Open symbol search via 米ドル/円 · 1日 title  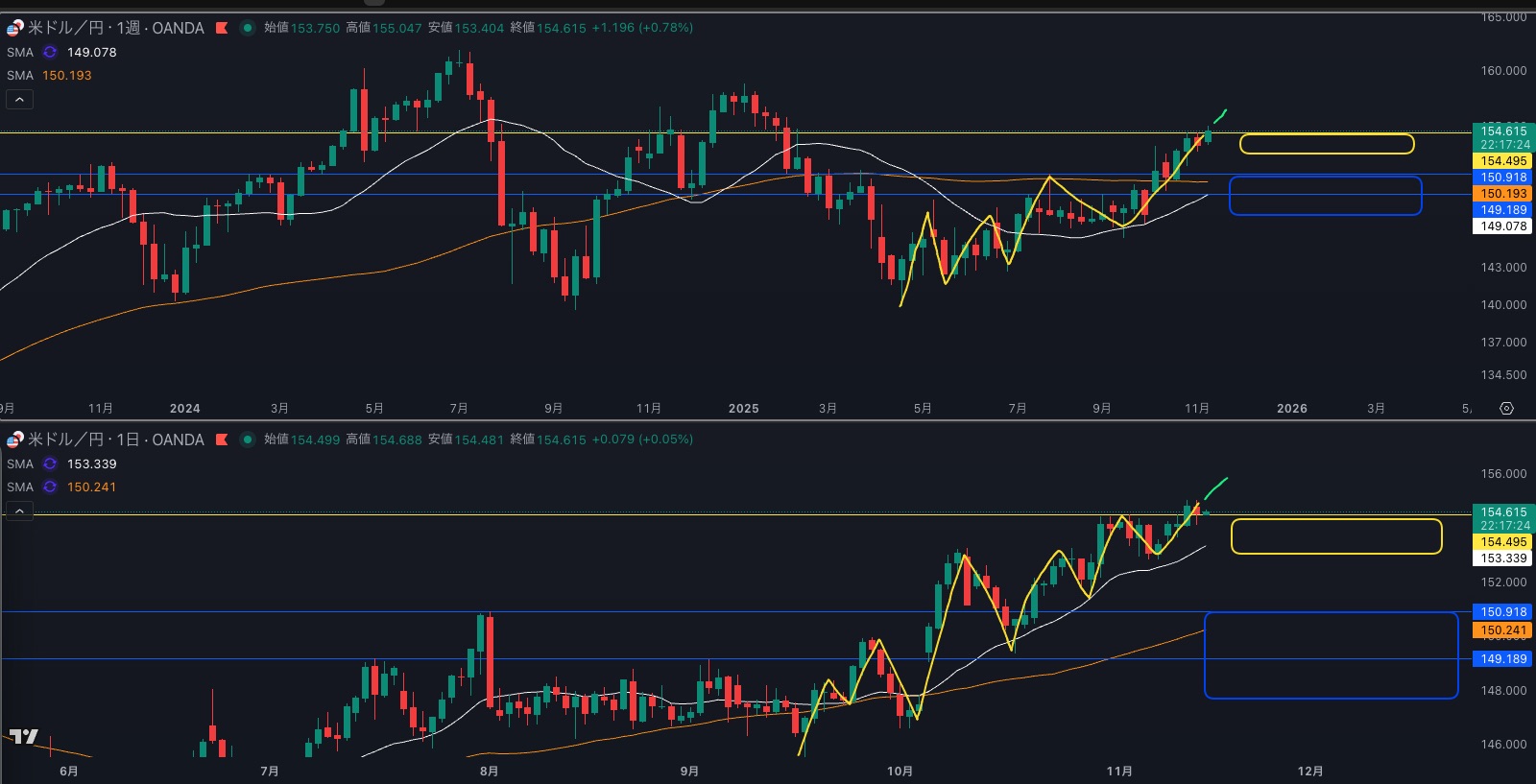pos(115,440)
